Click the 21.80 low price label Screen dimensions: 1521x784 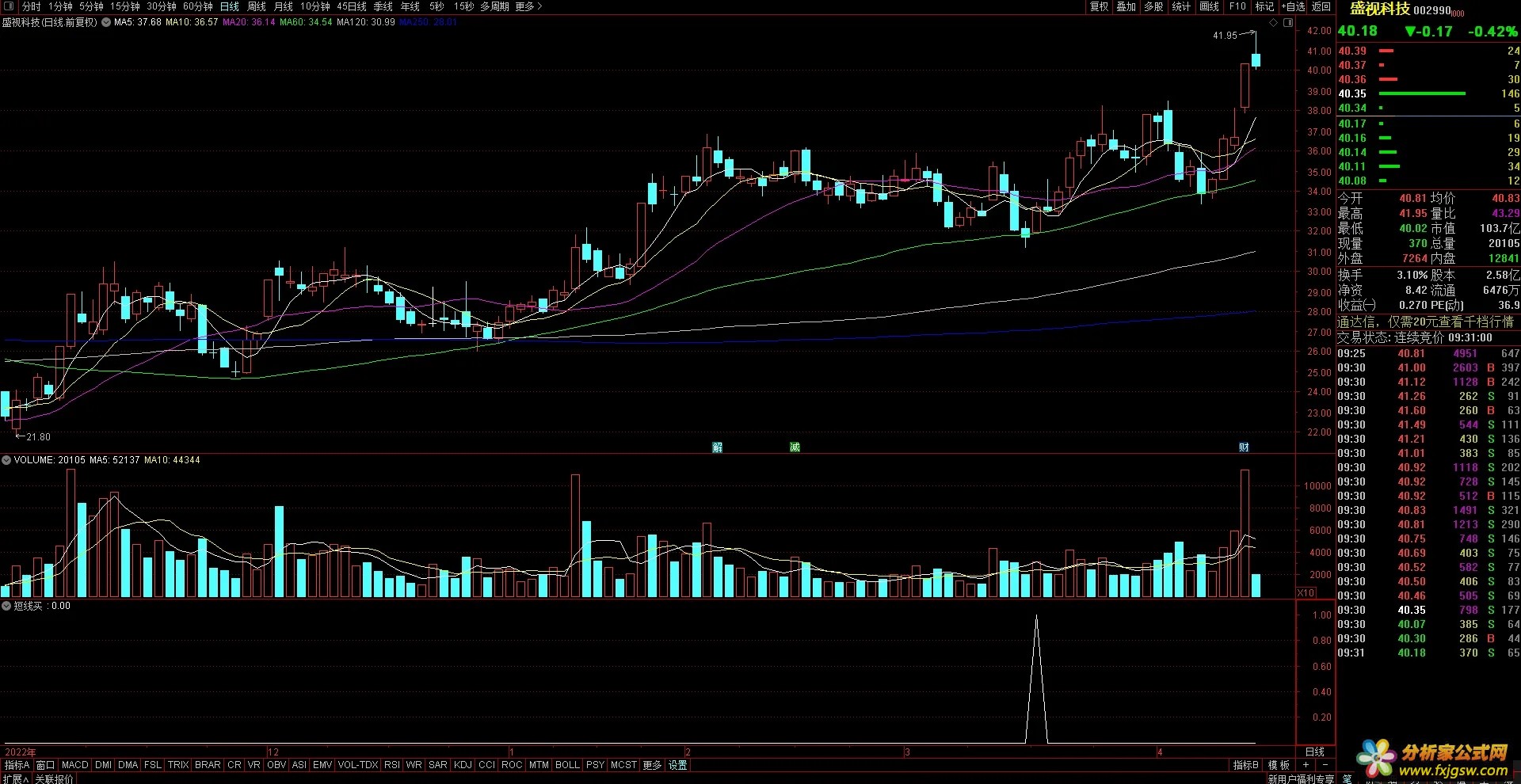click(38, 437)
